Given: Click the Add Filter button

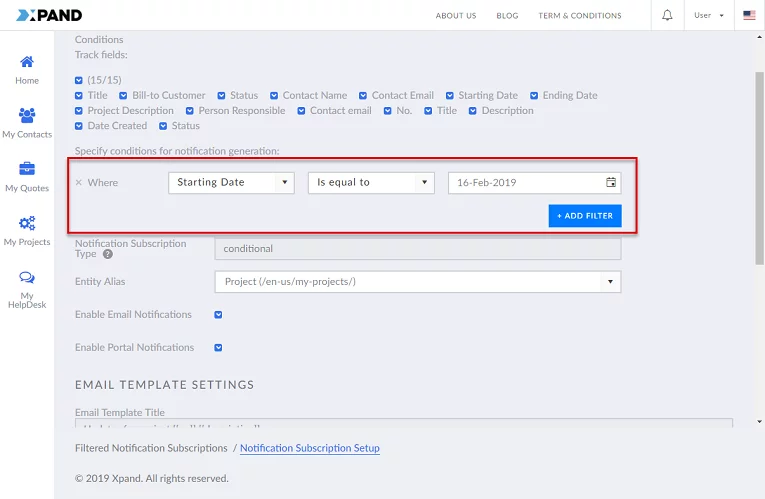Looking at the screenshot, I should 585,216.
